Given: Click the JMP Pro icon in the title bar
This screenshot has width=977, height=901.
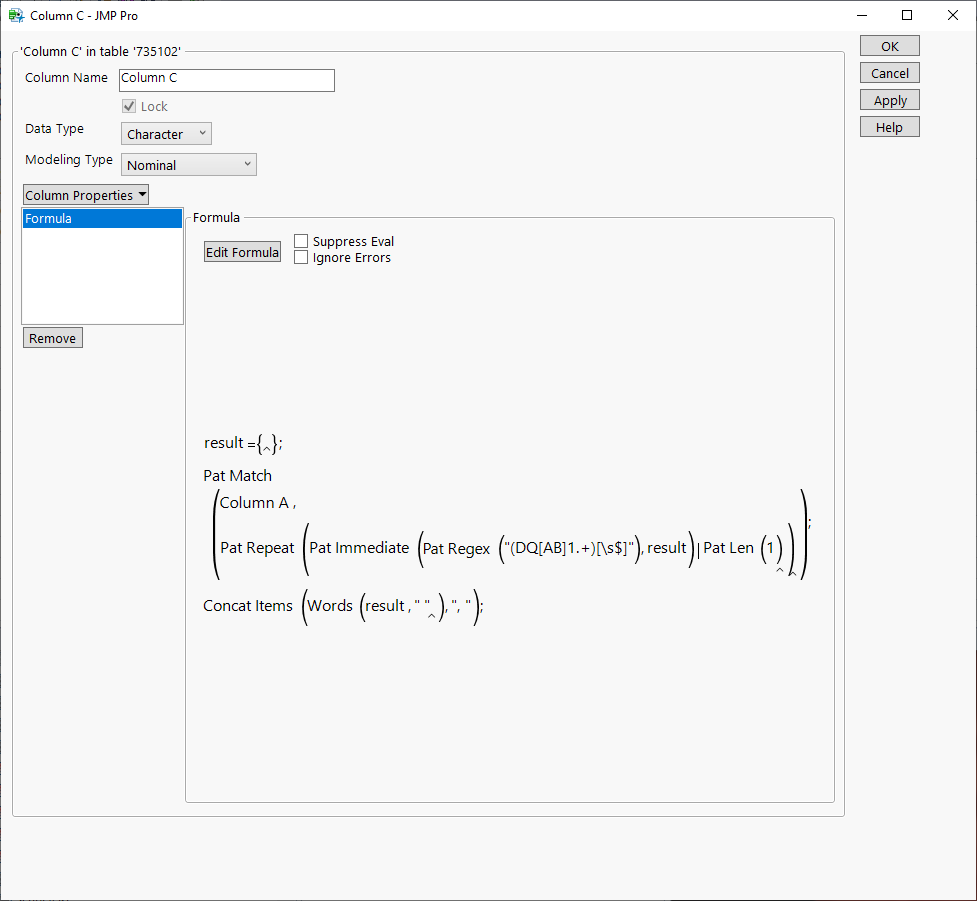Looking at the screenshot, I should pyautogui.click(x=16, y=15).
